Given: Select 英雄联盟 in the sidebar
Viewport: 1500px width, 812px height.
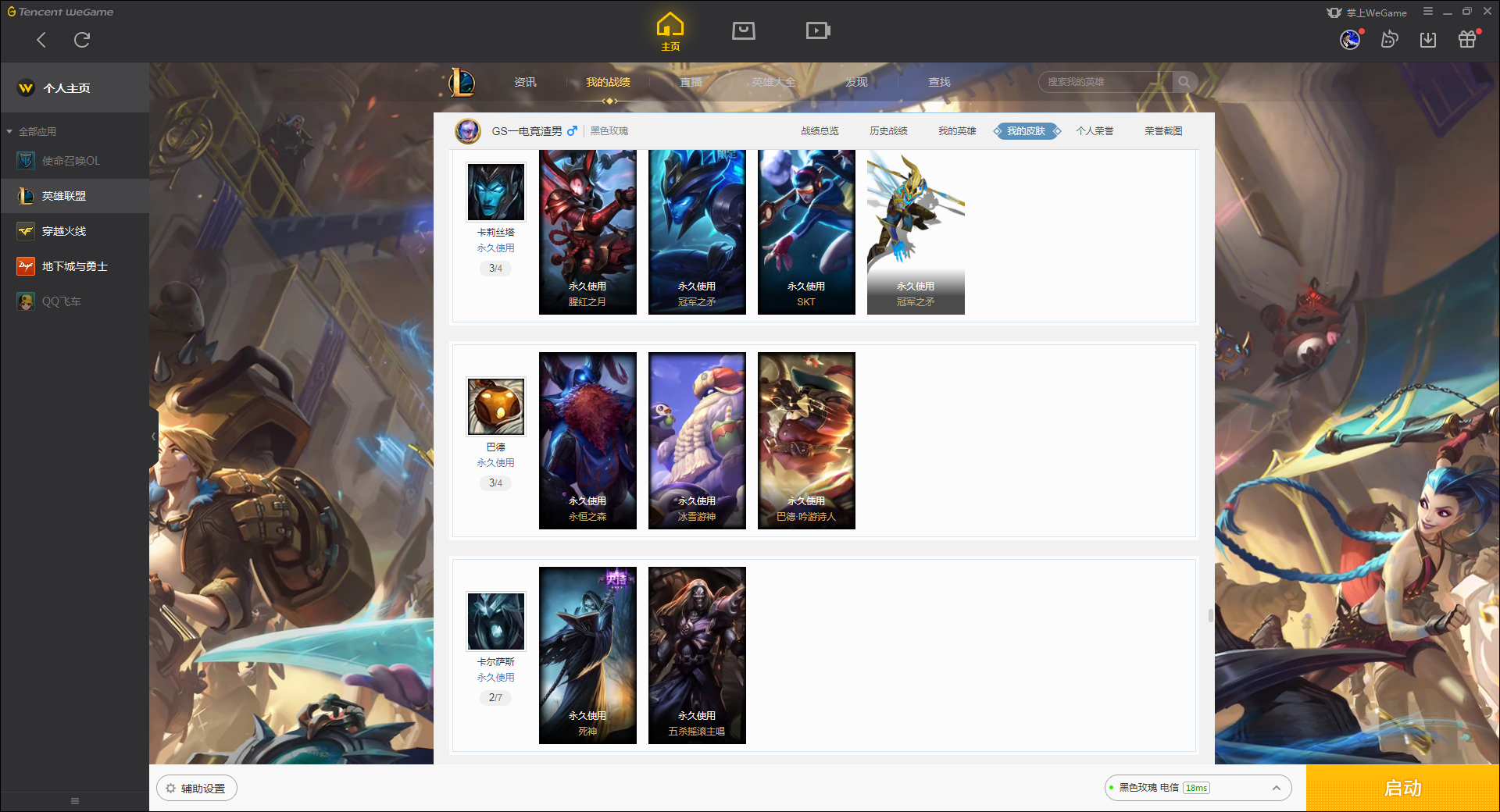Looking at the screenshot, I should coord(75,196).
